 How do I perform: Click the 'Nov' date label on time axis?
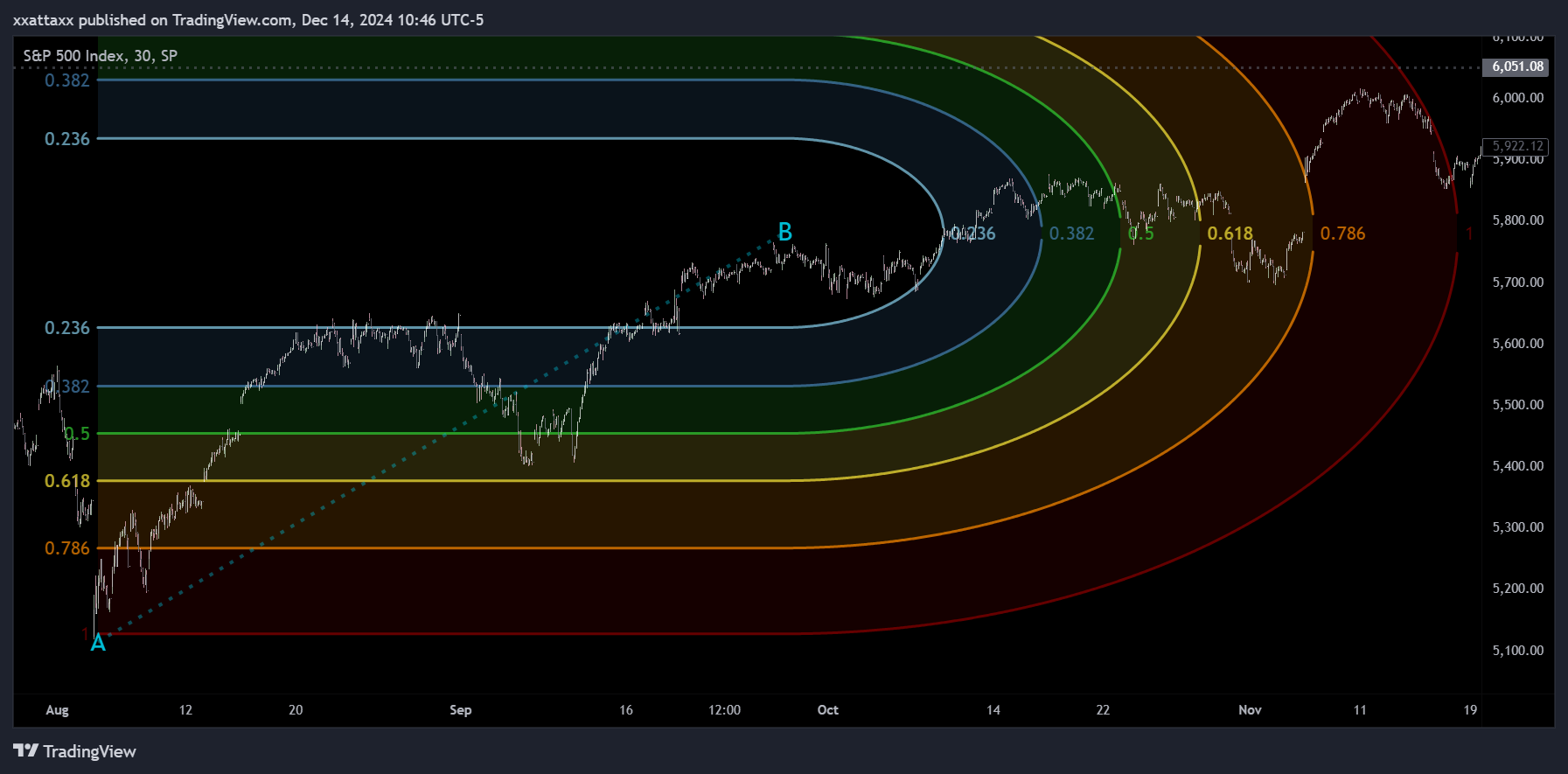1250,710
